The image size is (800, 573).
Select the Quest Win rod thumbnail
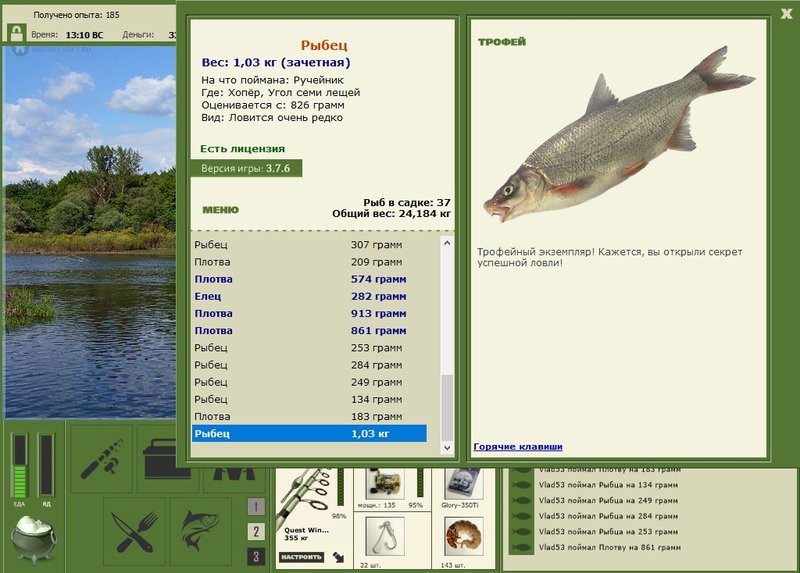[305, 497]
